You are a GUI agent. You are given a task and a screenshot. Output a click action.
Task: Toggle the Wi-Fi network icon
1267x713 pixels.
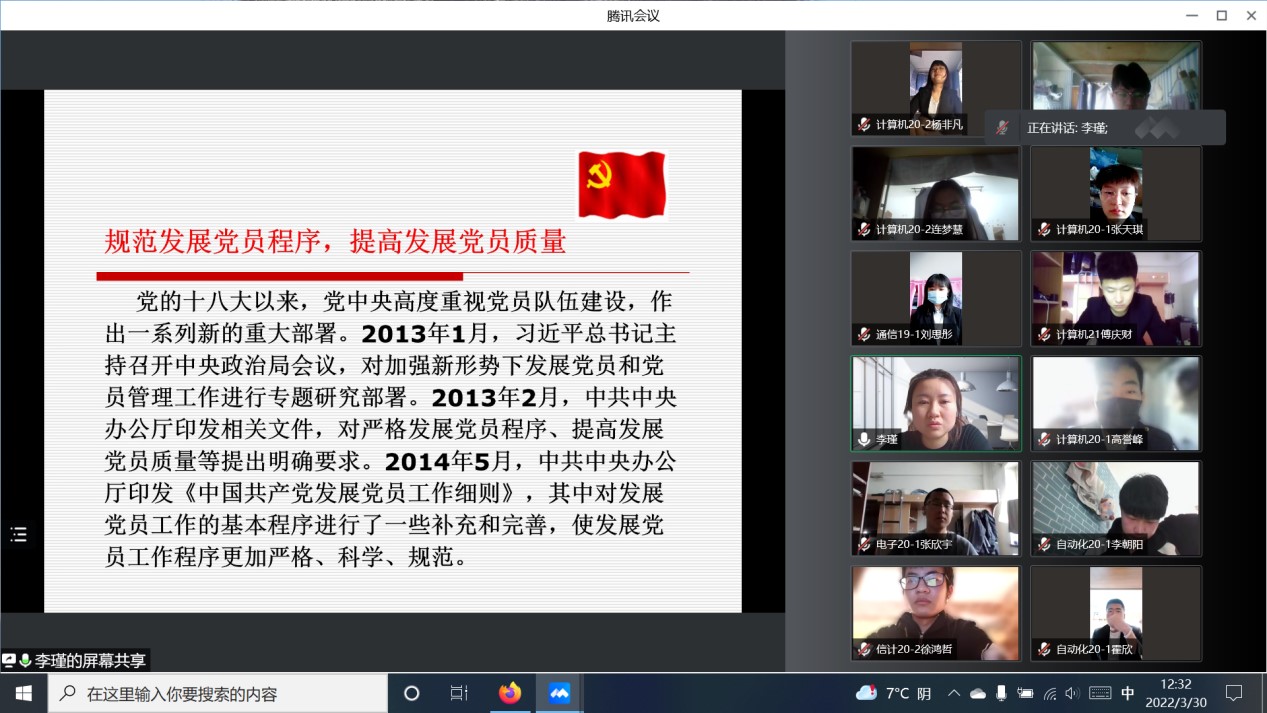pyautogui.click(x=1049, y=693)
